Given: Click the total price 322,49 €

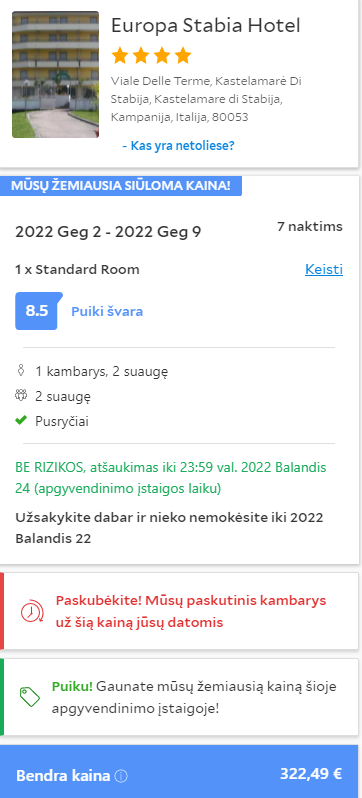Looking at the screenshot, I should [x=311, y=774].
